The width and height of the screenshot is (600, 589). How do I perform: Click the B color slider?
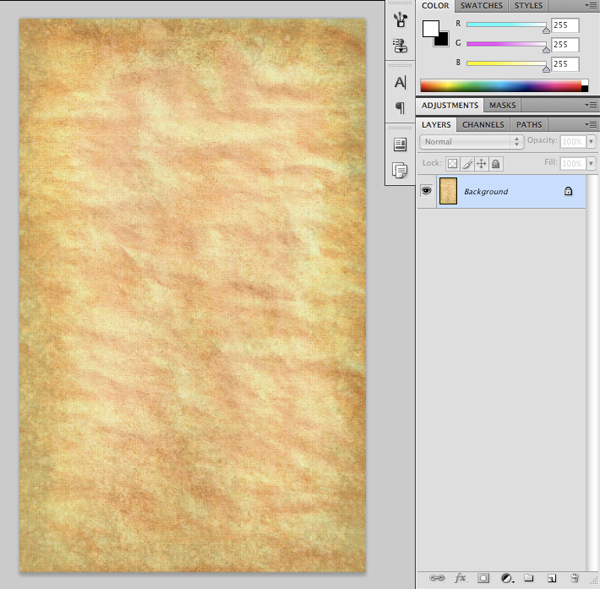click(506, 64)
